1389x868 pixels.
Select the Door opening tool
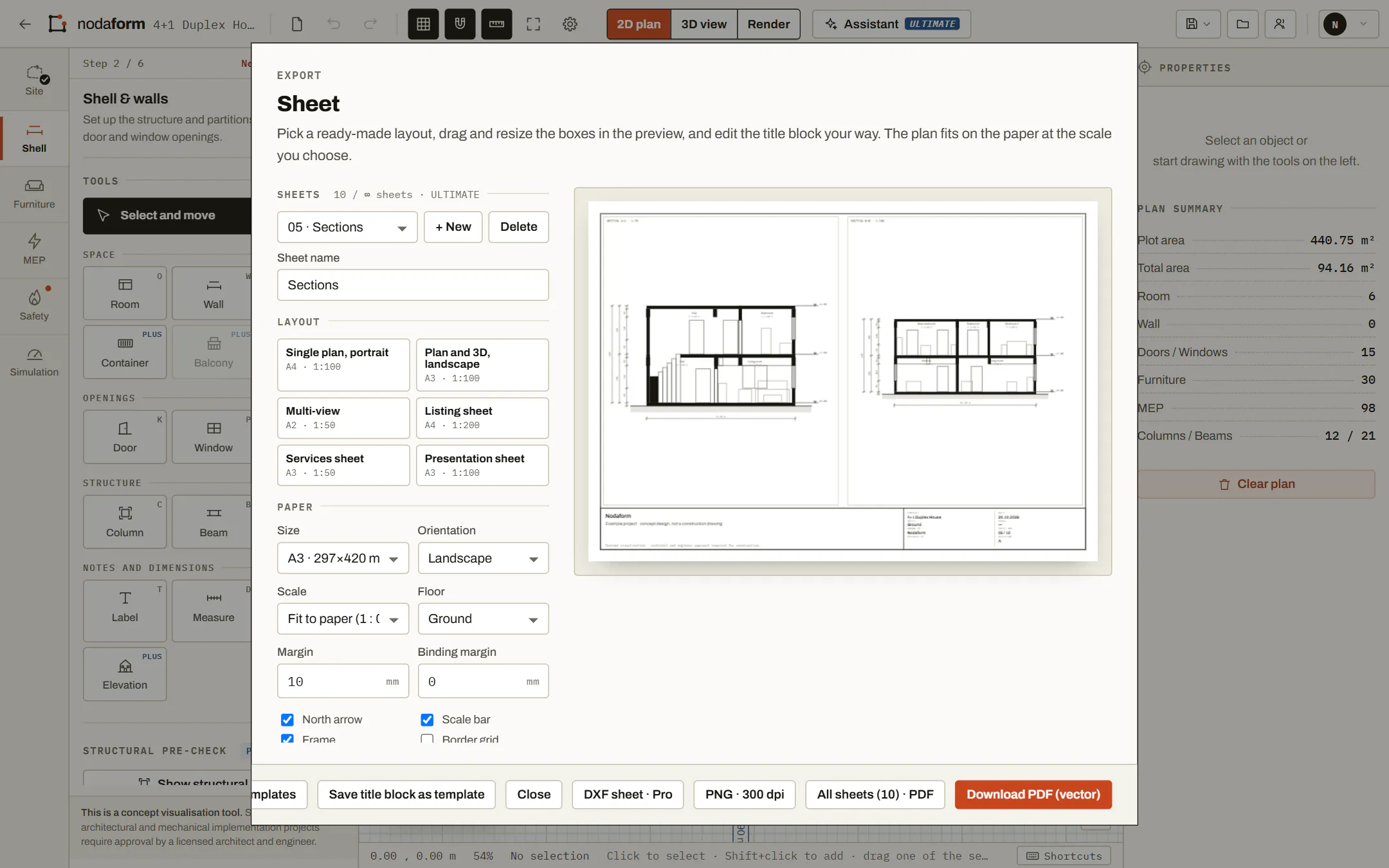(x=125, y=437)
